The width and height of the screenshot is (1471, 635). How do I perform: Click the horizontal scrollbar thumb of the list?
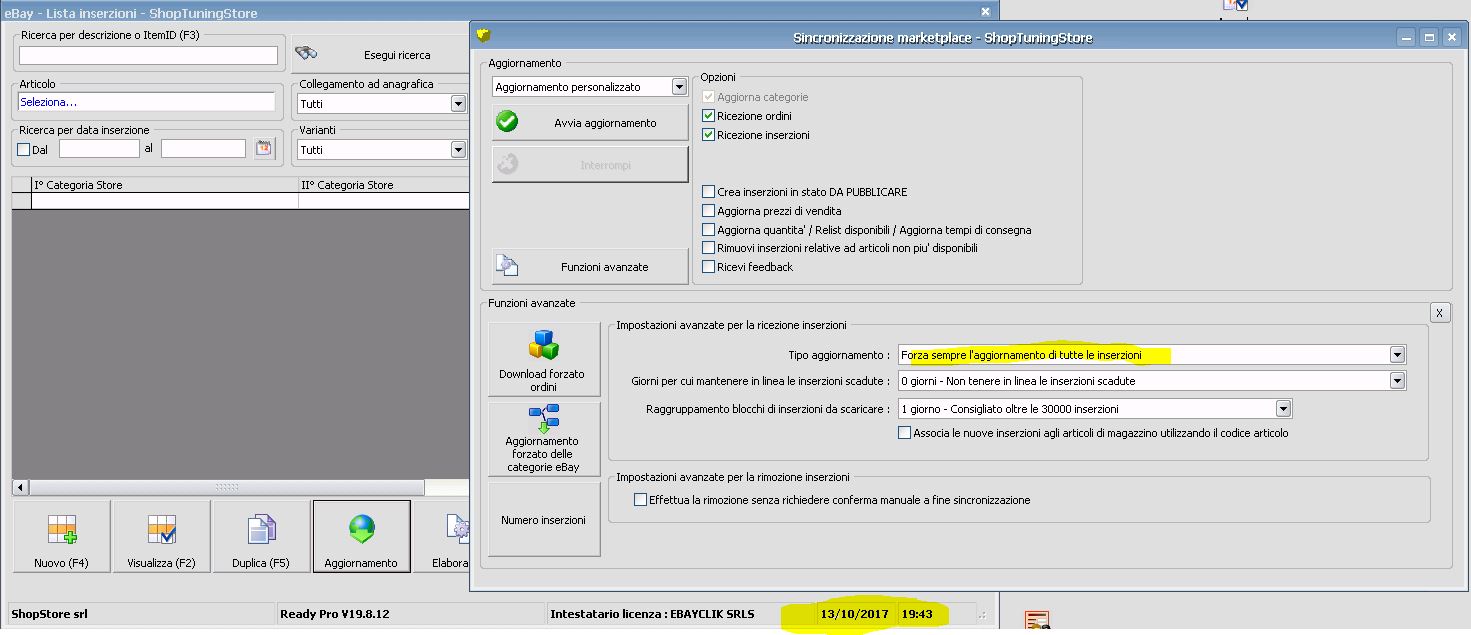point(228,487)
